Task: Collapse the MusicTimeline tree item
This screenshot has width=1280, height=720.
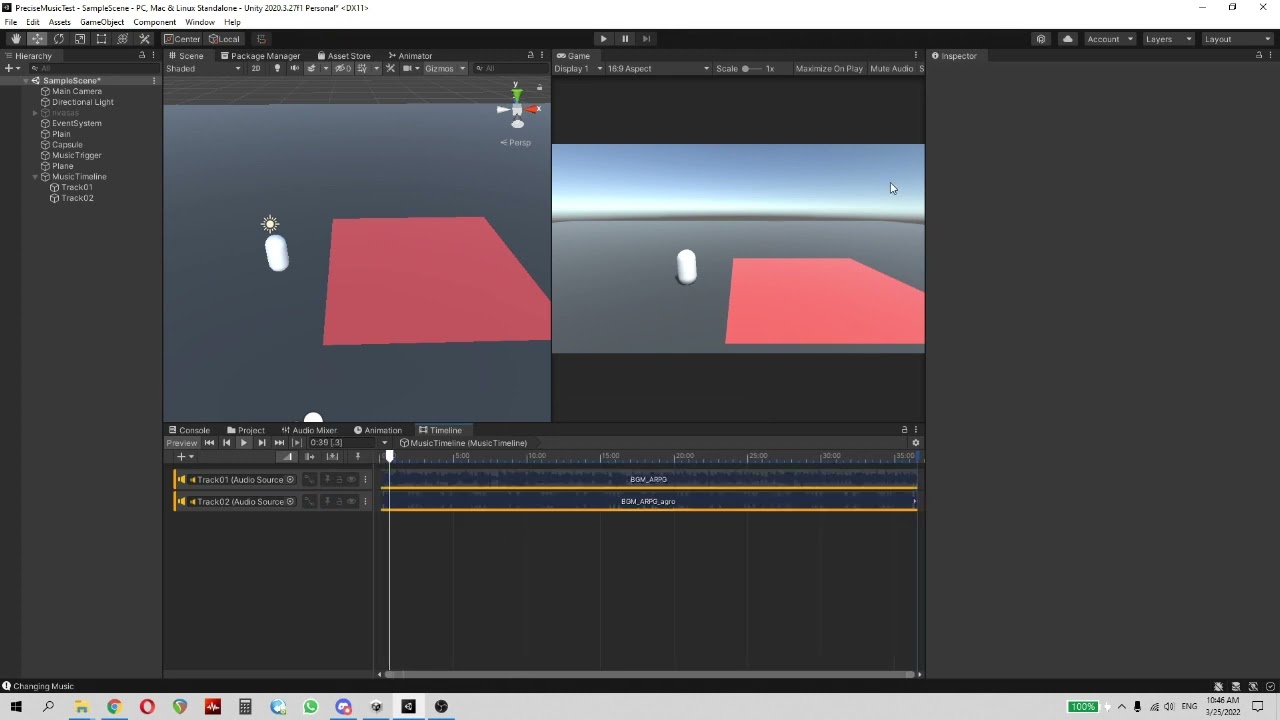Action: (36, 177)
